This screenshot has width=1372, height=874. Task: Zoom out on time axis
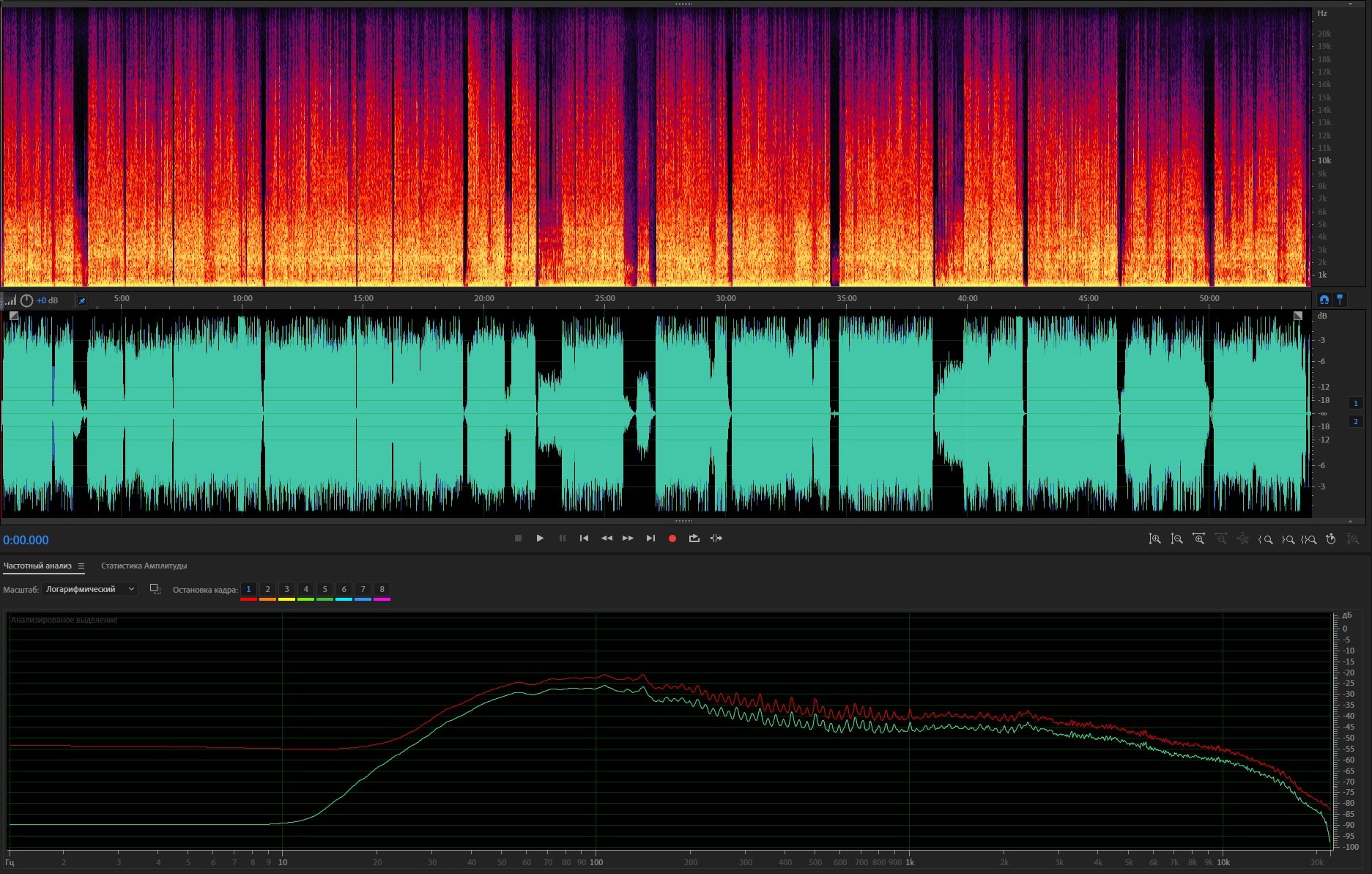click(1221, 539)
